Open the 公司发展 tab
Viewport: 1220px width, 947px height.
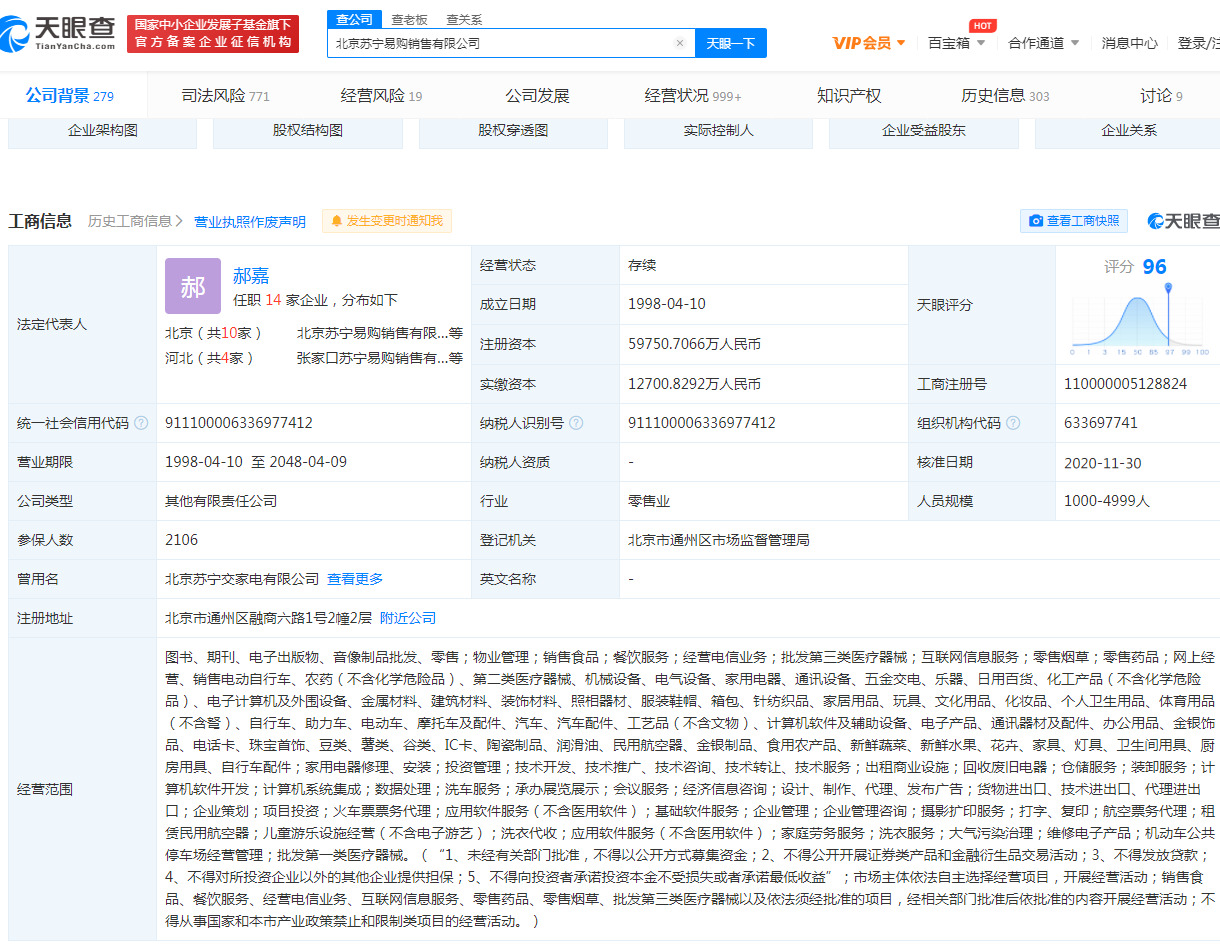537,96
